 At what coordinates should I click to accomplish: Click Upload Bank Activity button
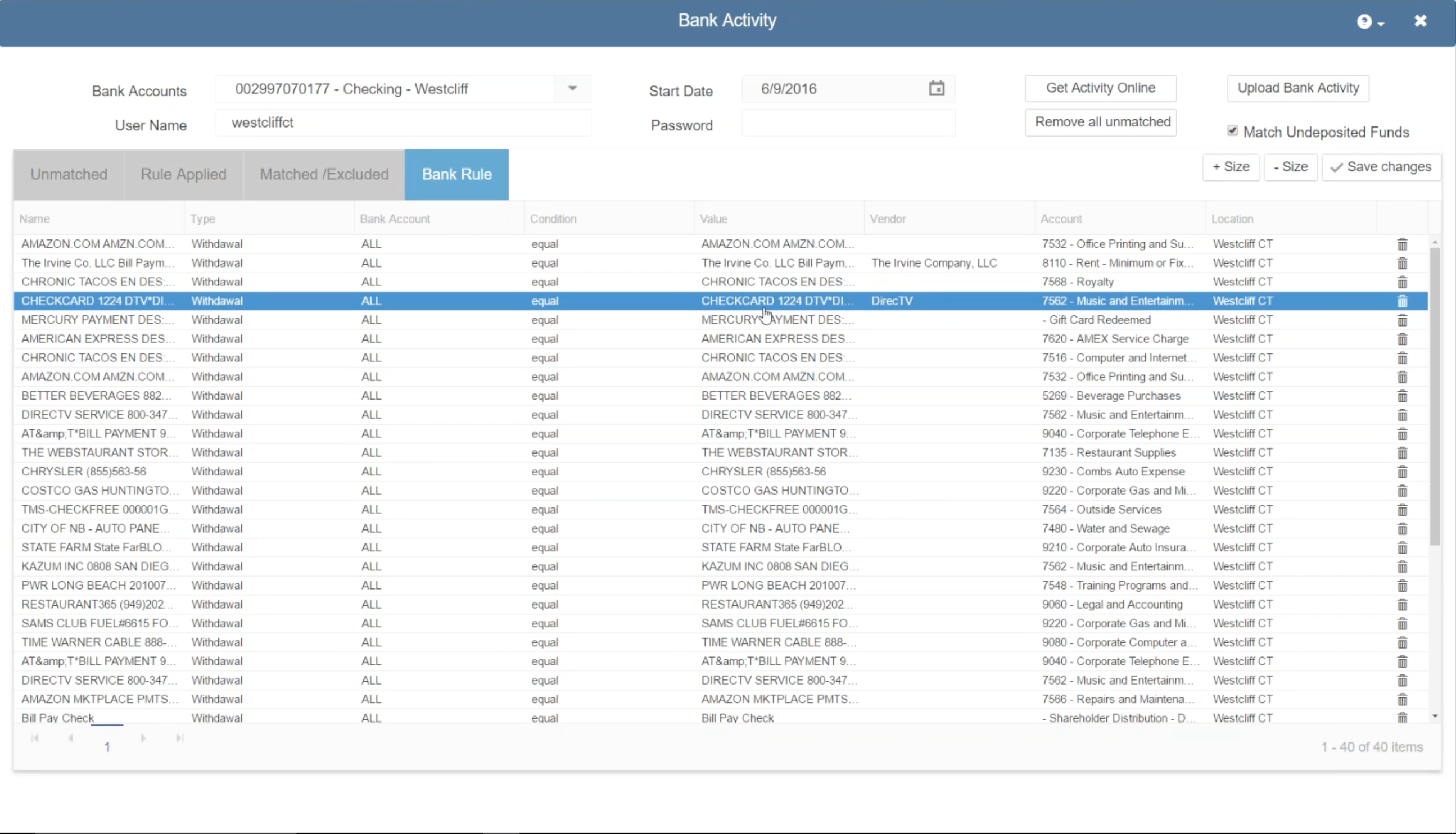click(x=1297, y=88)
